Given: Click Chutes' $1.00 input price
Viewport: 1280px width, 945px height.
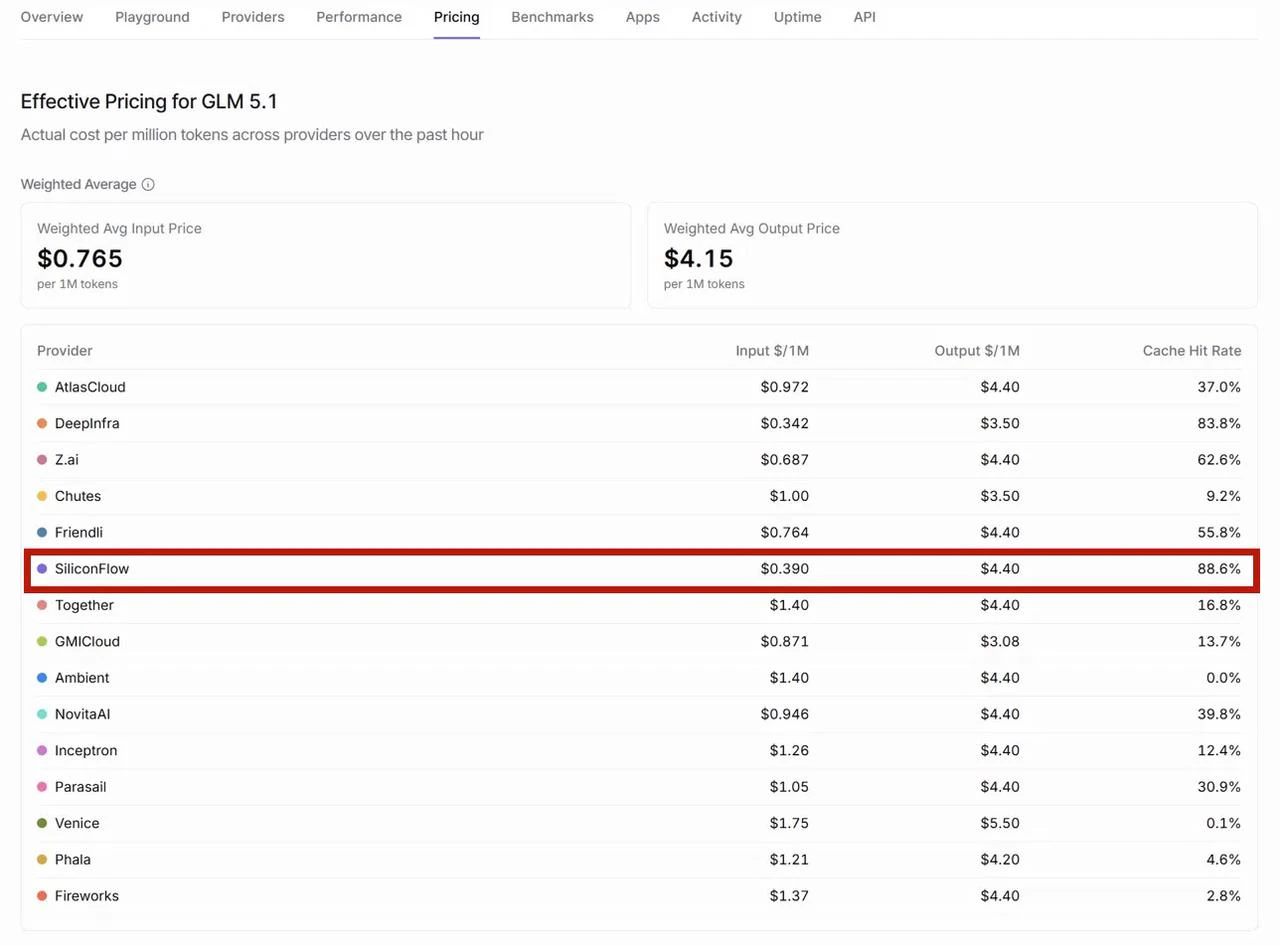Looking at the screenshot, I should [790, 496].
